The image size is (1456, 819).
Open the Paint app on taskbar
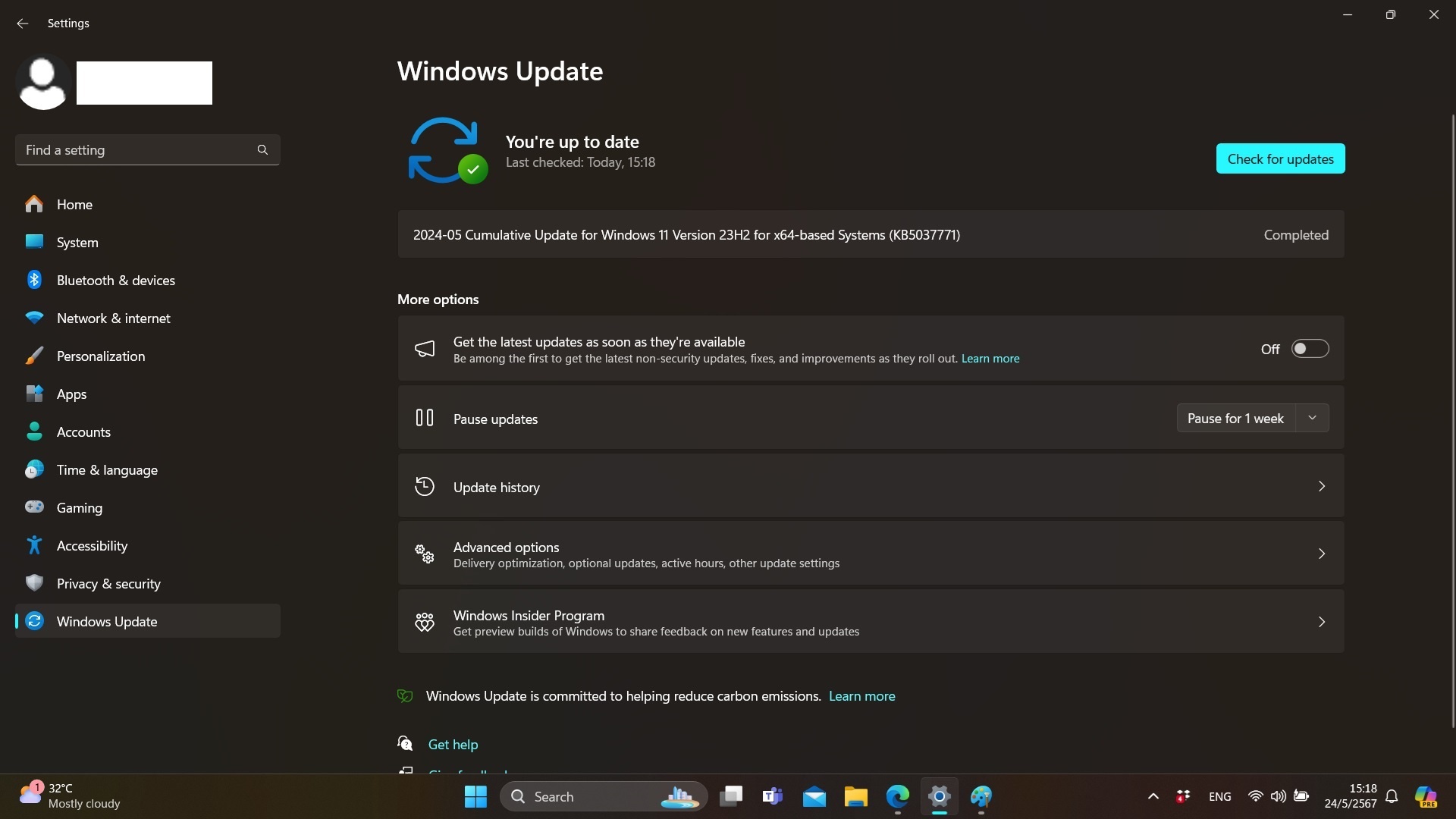coord(981,796)
